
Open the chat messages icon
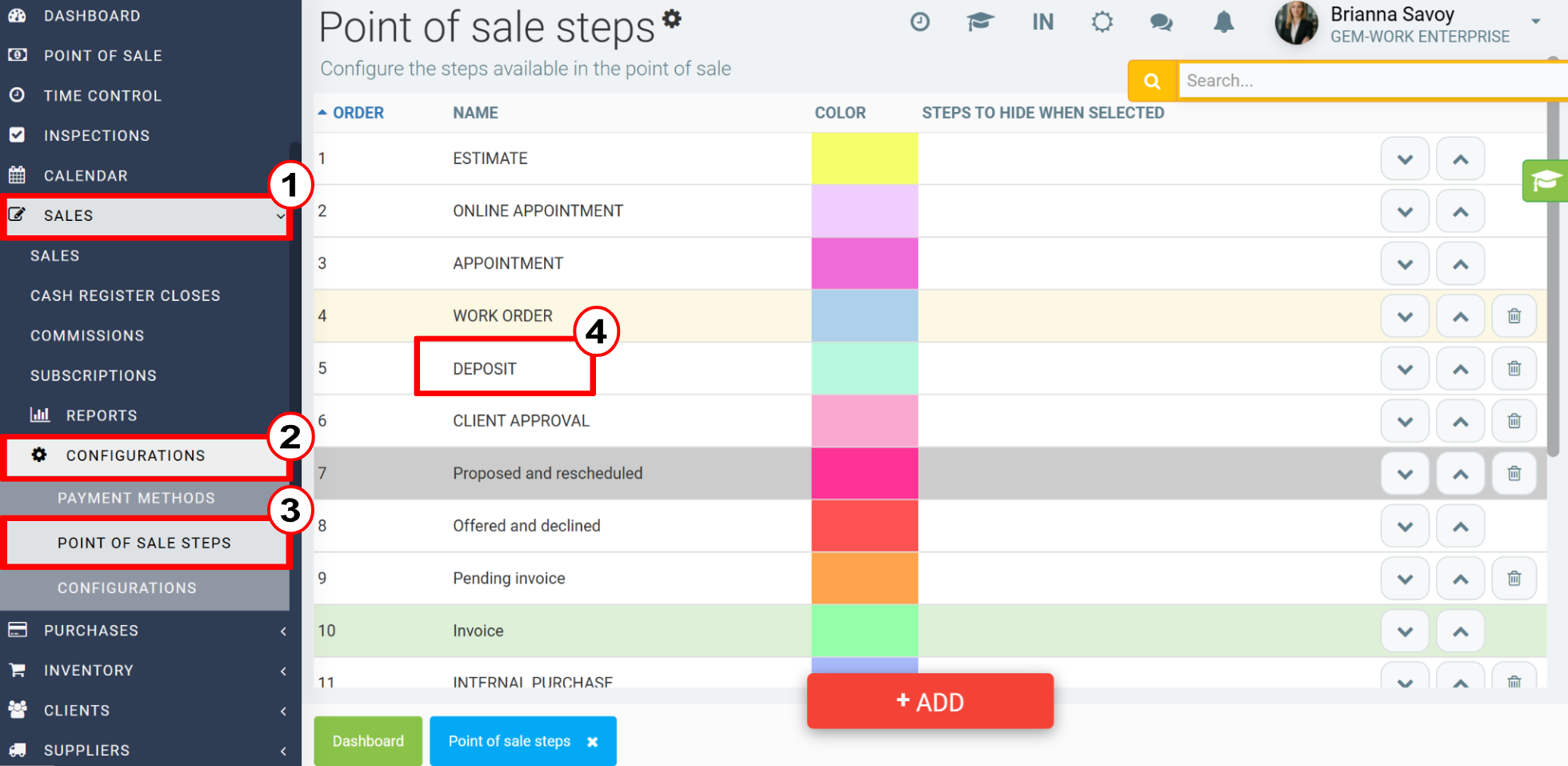1162,22
